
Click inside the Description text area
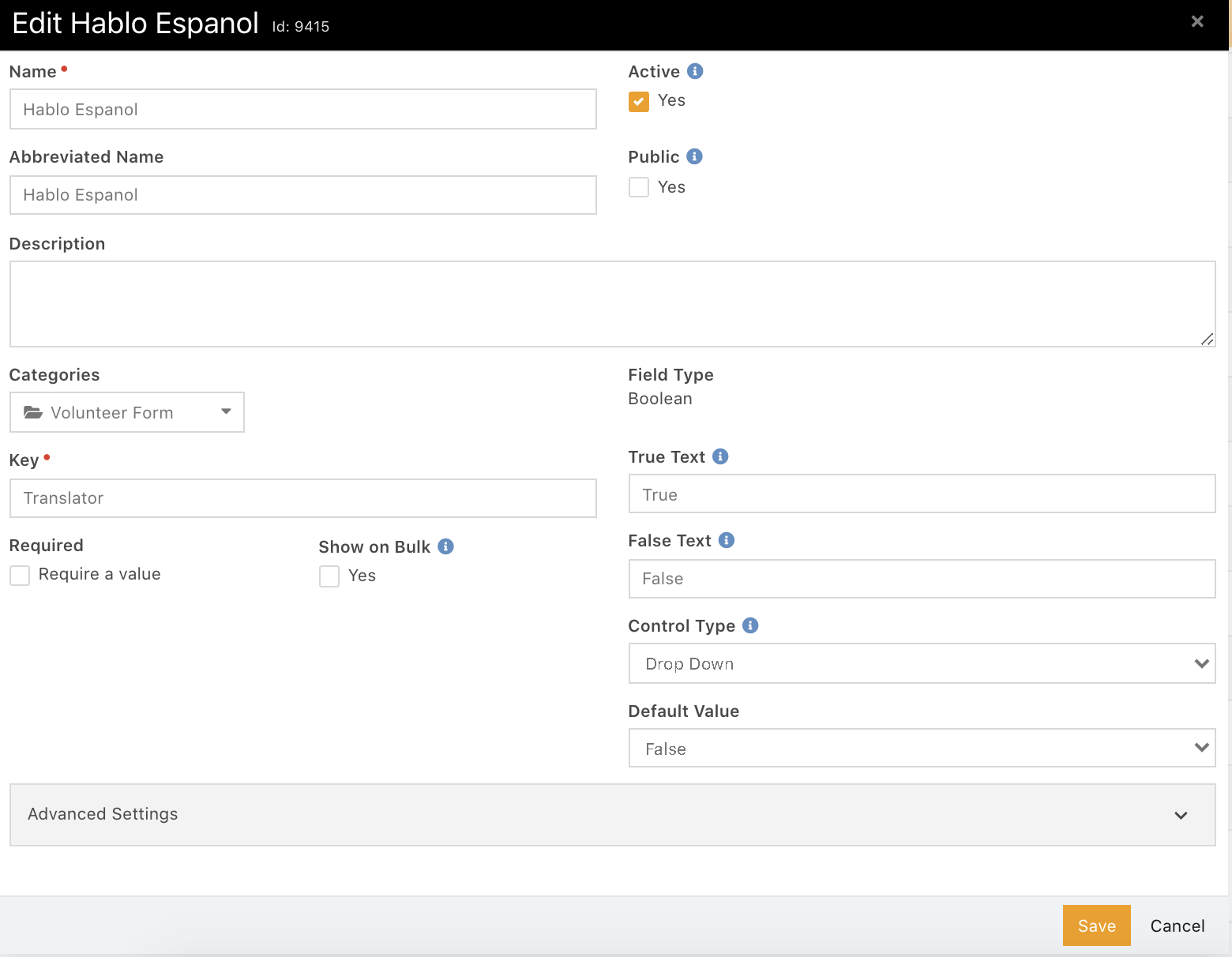(x=612, y=304)
